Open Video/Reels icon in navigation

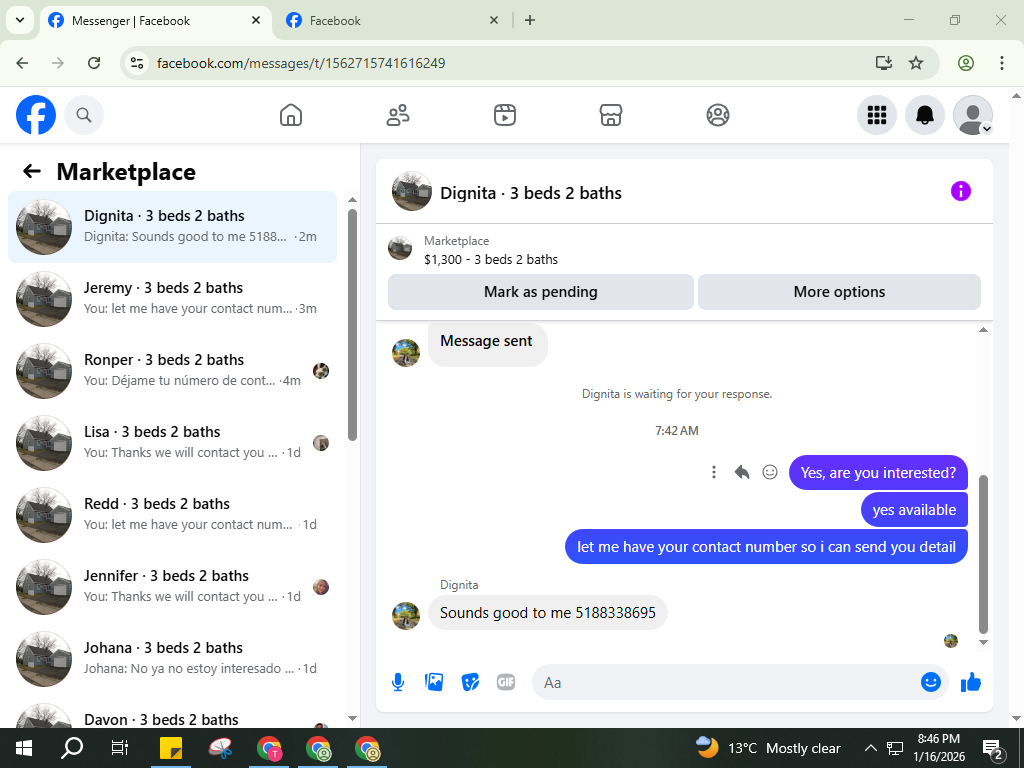[505, 115]
